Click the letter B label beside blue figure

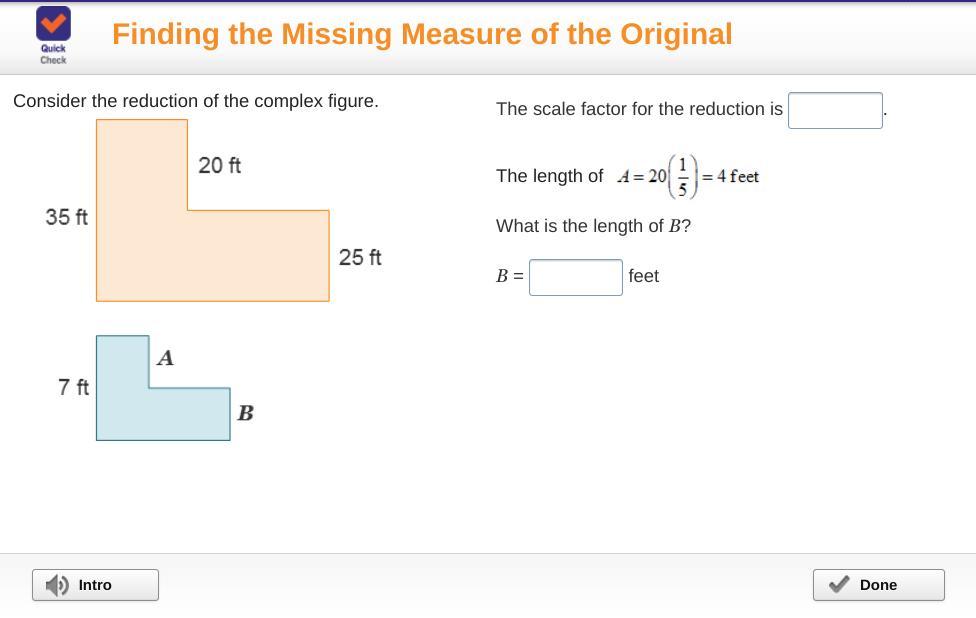(x=245, y=412)
